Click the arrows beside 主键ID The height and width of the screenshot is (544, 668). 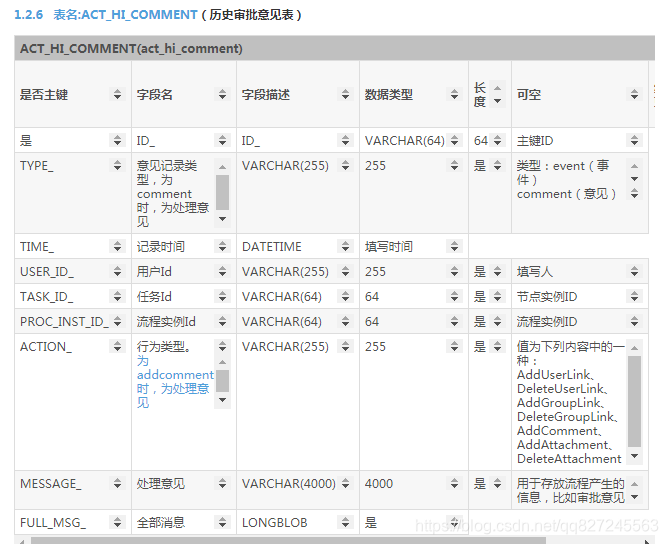tap(634, 140)
